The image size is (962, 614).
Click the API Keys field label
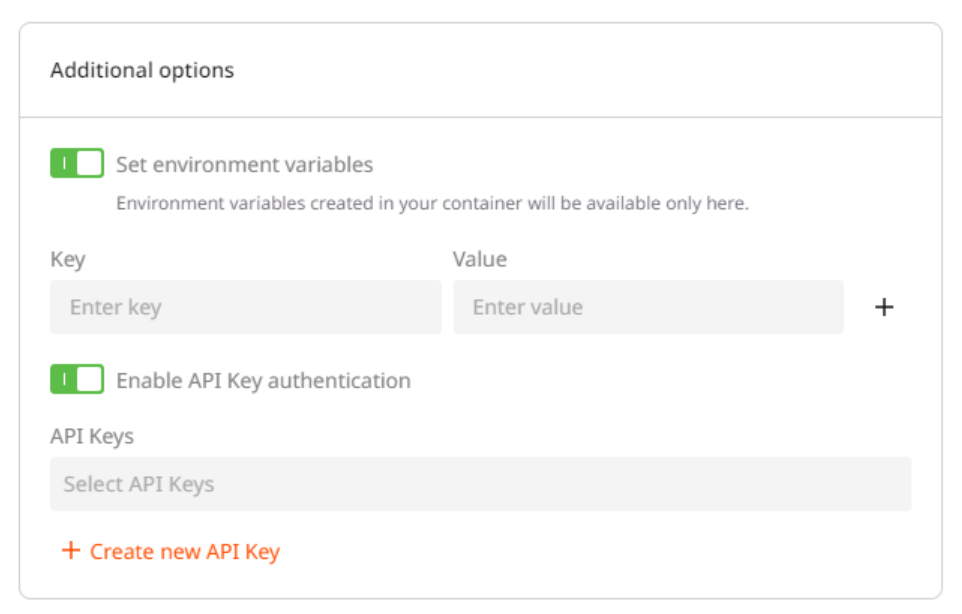pyautogui.click(x=91, y=436)
